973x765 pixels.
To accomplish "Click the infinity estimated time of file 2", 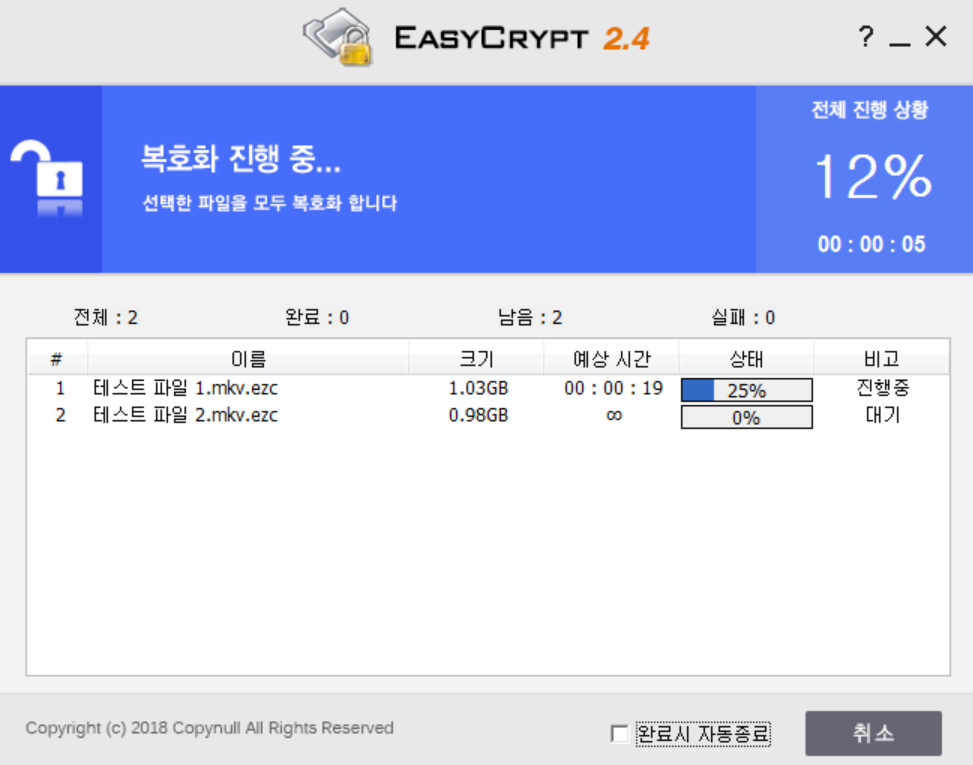I will [x=614, y=415].
